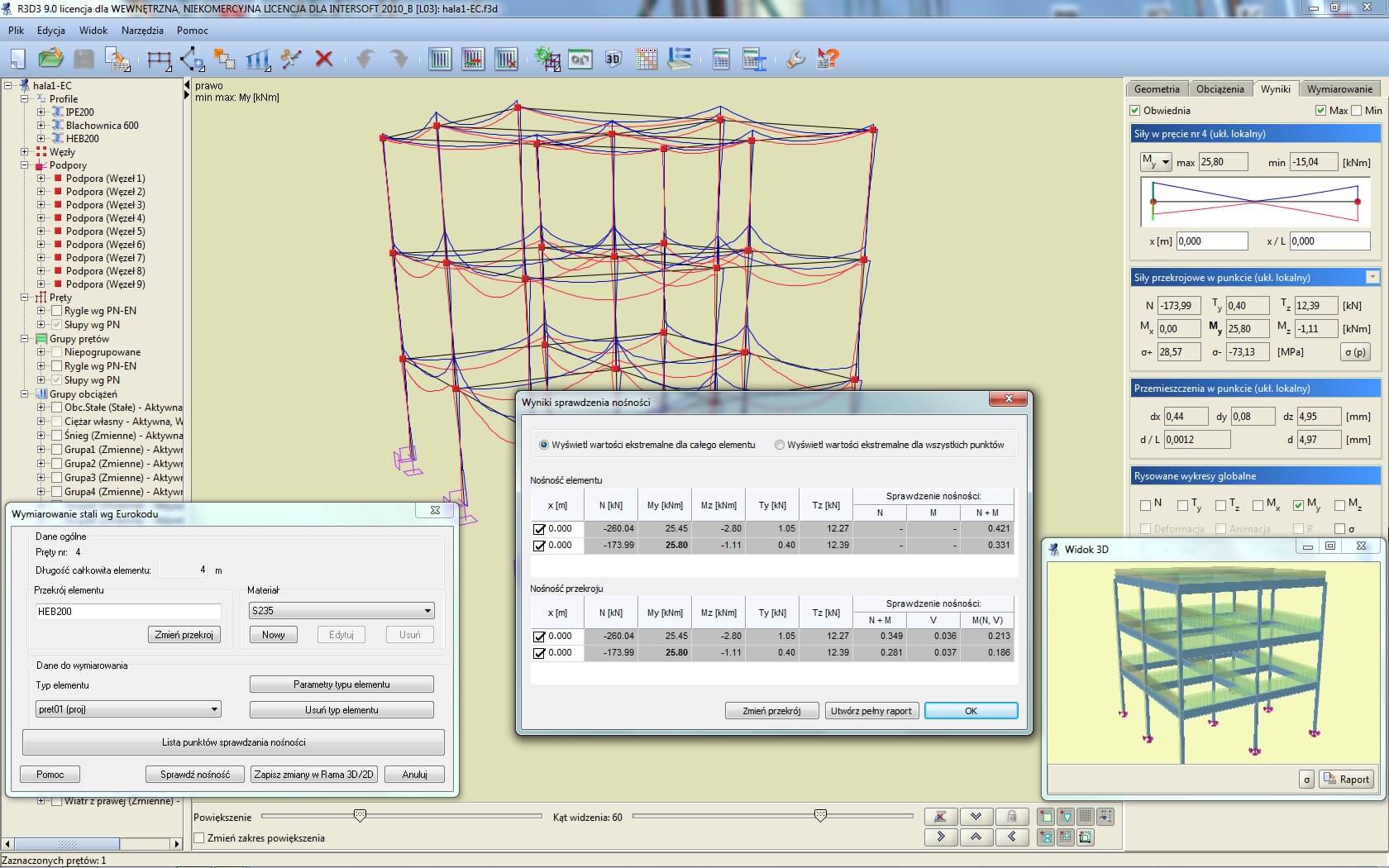The height and width of the screenshot is (868, 1389).
Task: Open the wrench settings icon
Action: click(795, 59)
